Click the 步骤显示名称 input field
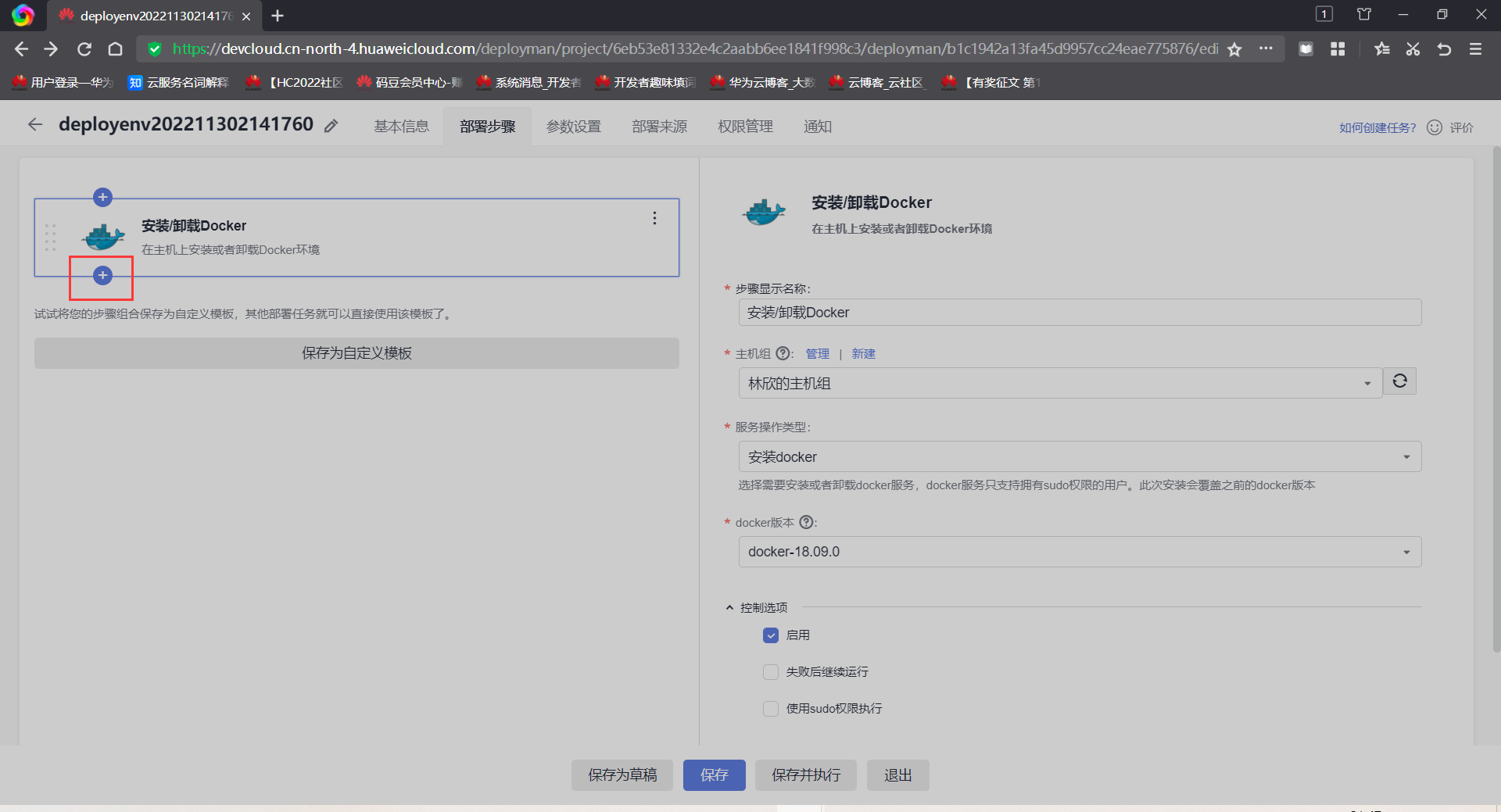The image size is (1501, 812). (1080, 313)
